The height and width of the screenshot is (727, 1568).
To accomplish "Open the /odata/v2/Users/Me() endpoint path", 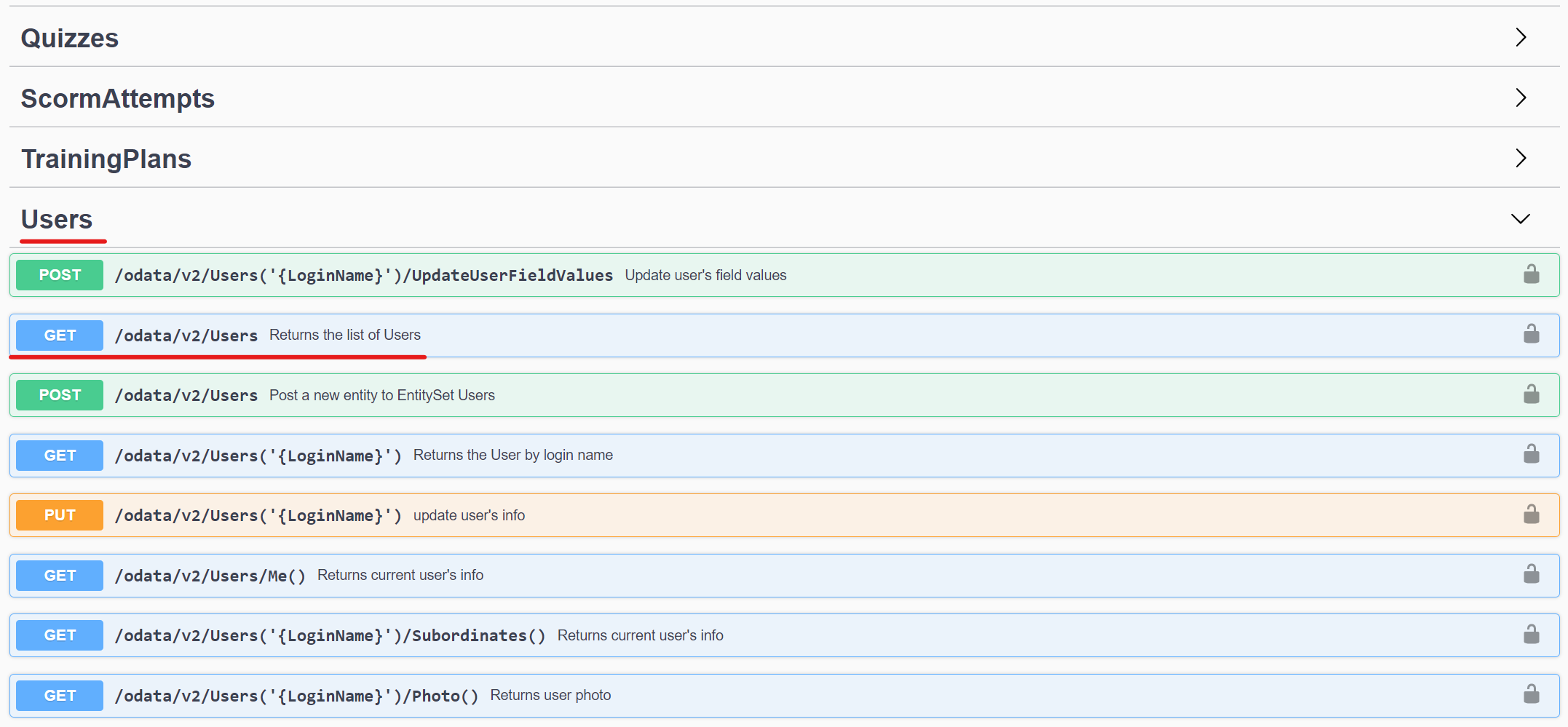I will click(x=210, y=576).
